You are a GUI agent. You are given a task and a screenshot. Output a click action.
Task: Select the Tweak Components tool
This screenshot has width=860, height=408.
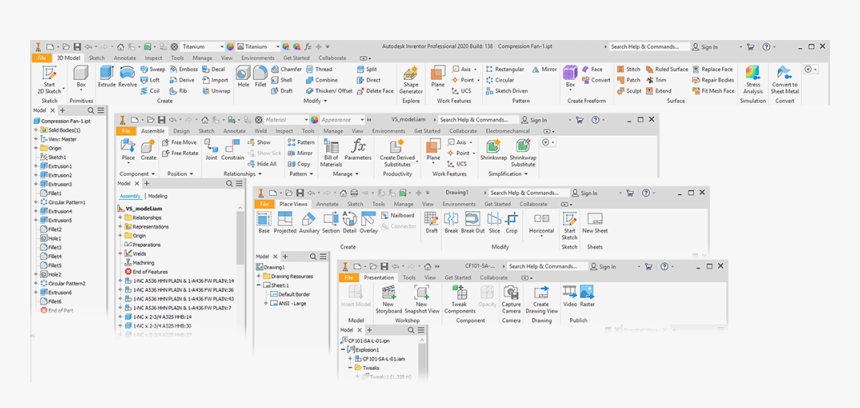[460, 299]
